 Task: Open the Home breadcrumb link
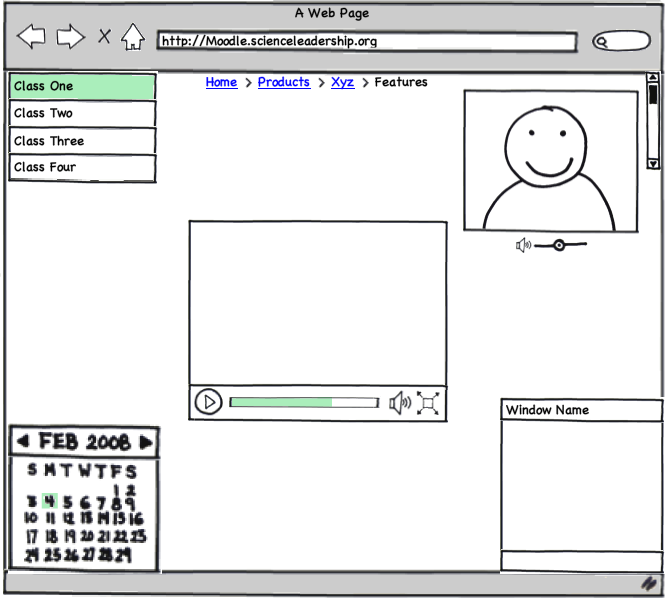[221, 82]
